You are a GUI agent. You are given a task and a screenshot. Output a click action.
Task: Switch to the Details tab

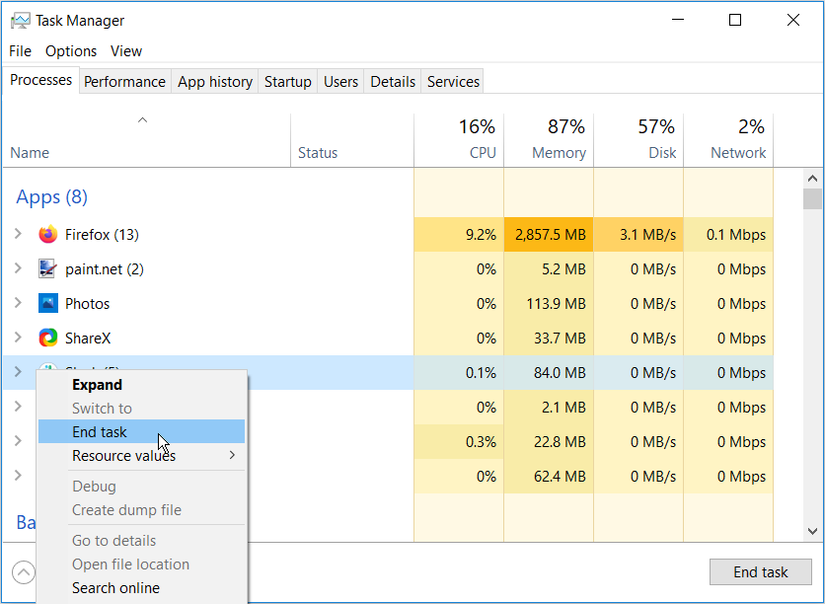point(393,82)
